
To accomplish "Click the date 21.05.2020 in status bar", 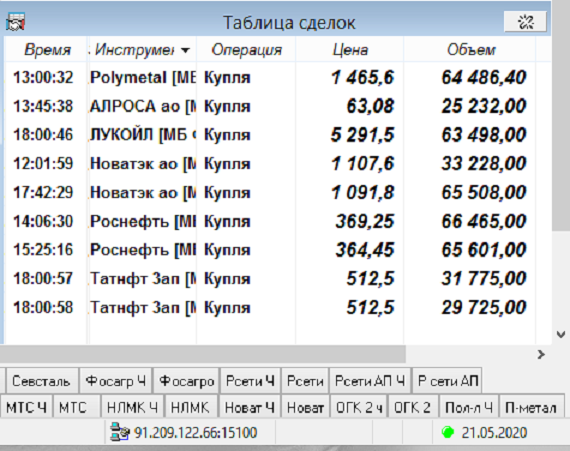I will tap(494, 432).
